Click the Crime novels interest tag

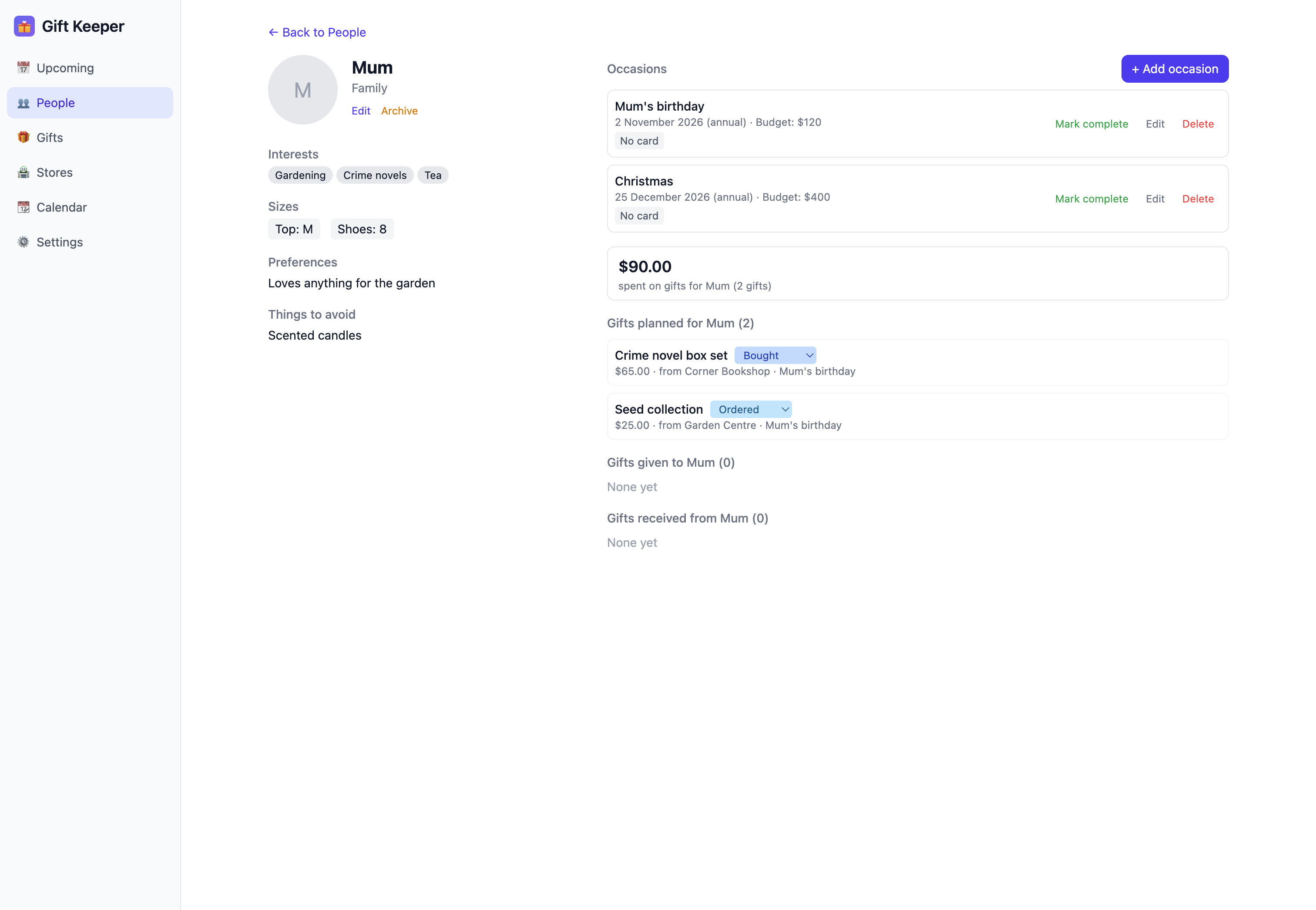pos(374,175)
